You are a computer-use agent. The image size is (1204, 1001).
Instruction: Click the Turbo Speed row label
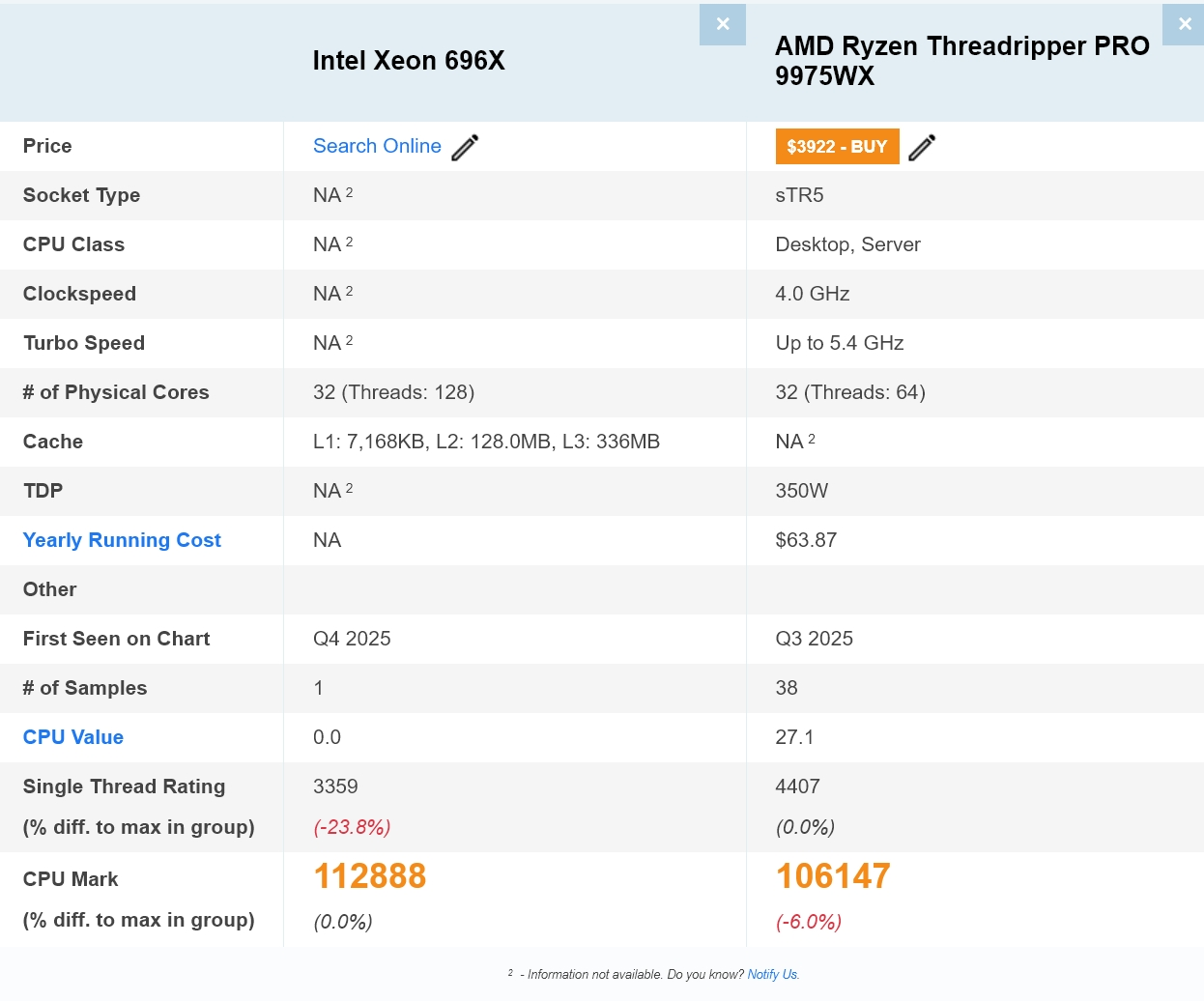pyautogui.click(x=84, y=343)
